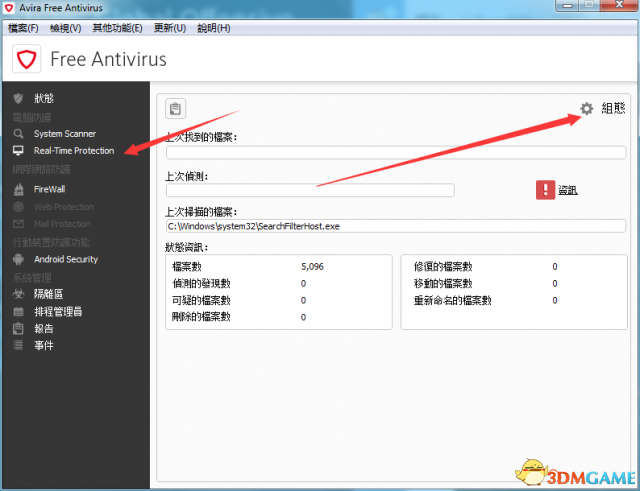This screenshot has height=491, width=640.
Task: Open the 檢視(V) menu
Action: click(65, 28)
